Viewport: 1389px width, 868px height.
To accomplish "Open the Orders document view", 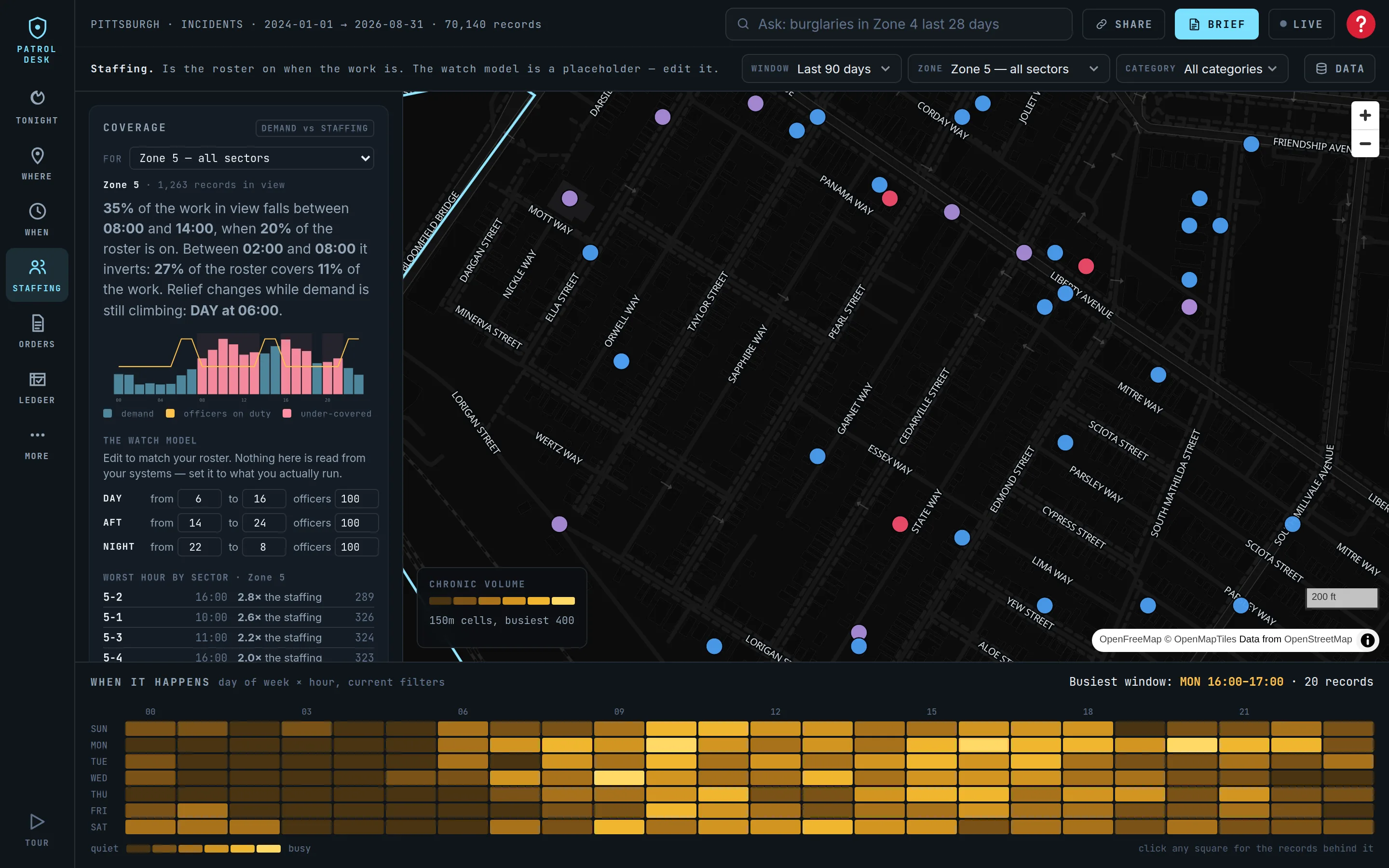I will (37, 331).
